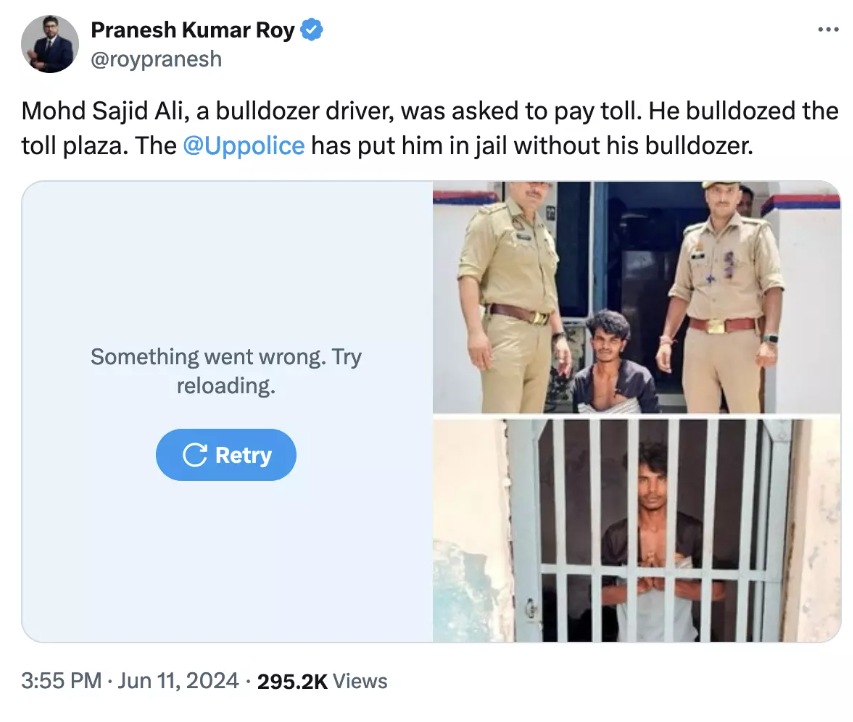This screenshot has width=853, height=722.
Task: Open the three-dot more options menu
Action: pos(828,29)
